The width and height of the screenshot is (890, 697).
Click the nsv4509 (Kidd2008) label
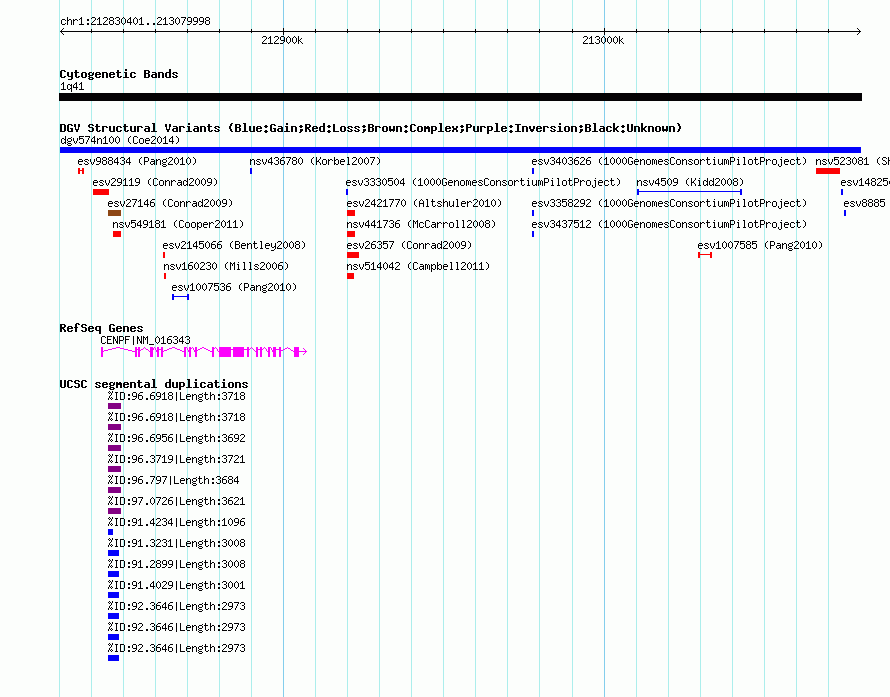click(690, 182)
